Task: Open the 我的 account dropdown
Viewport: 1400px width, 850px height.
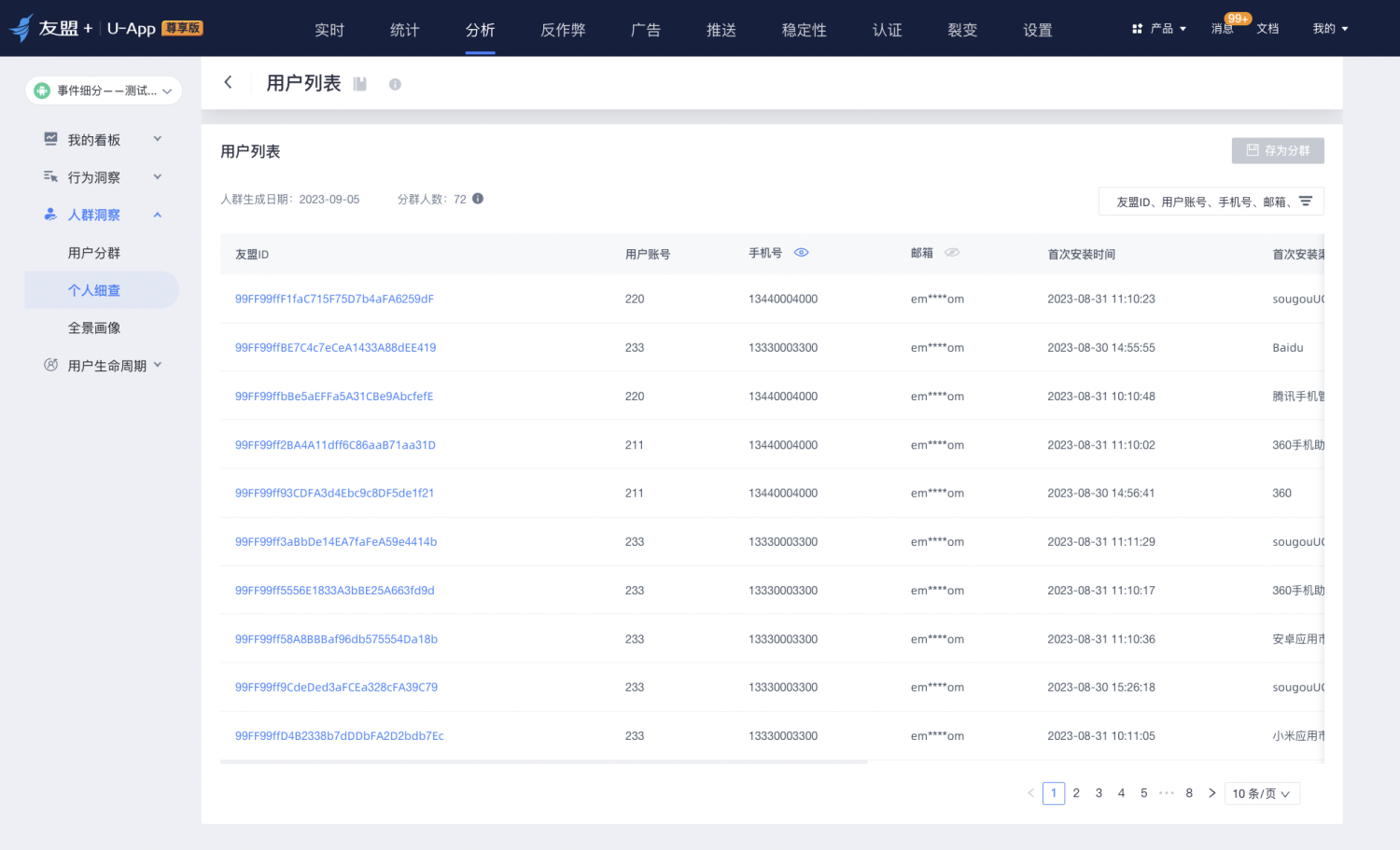Action: 1330,29
